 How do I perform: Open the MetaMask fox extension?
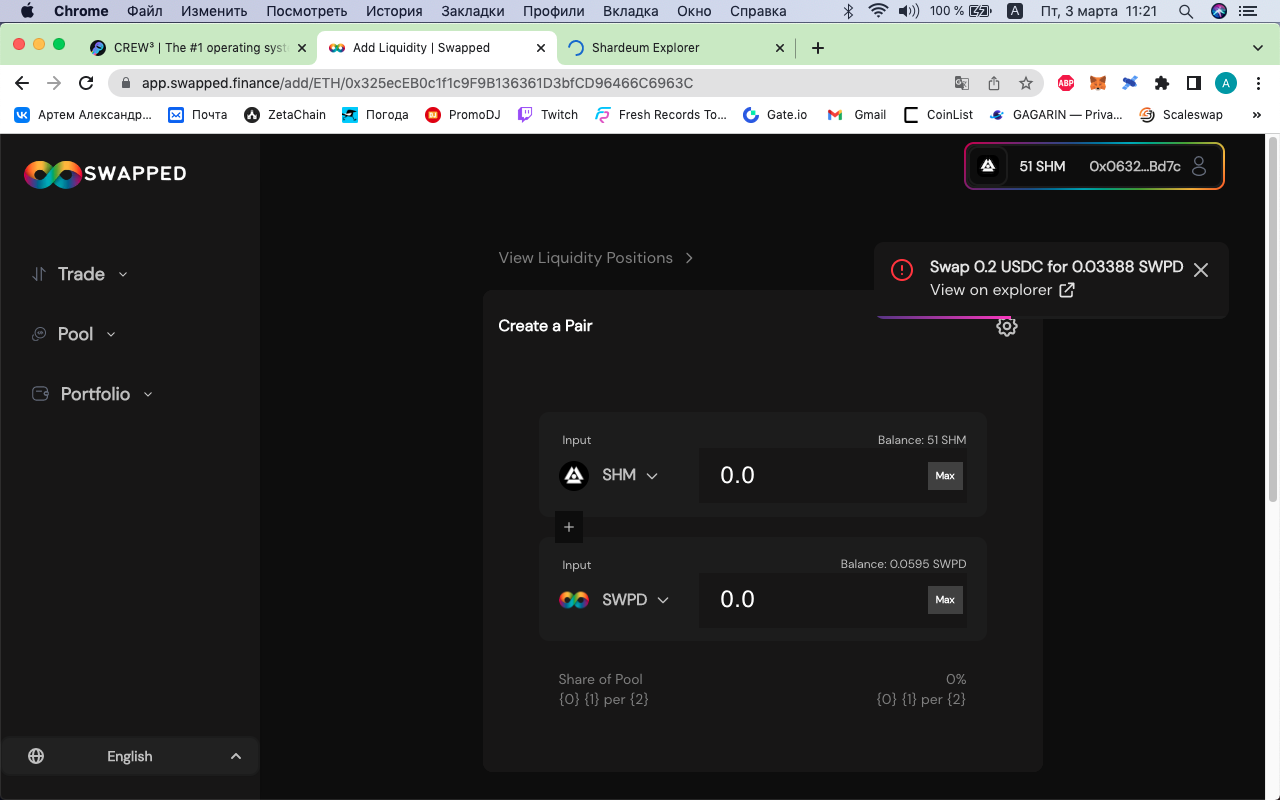pyautogui.click(x=1098, y=84)
